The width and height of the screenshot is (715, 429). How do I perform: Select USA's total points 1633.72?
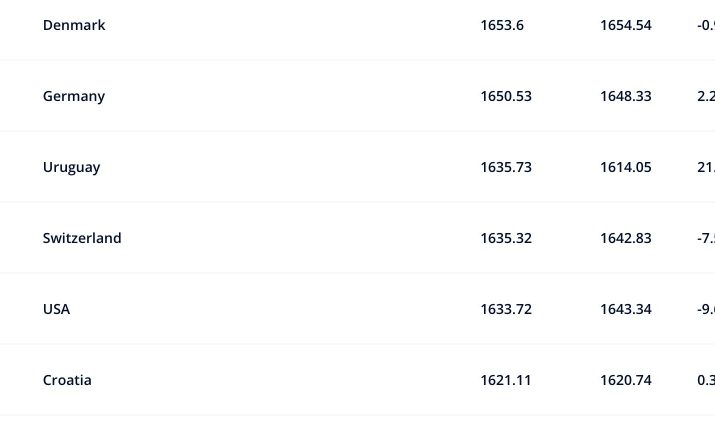coord(506,309)
